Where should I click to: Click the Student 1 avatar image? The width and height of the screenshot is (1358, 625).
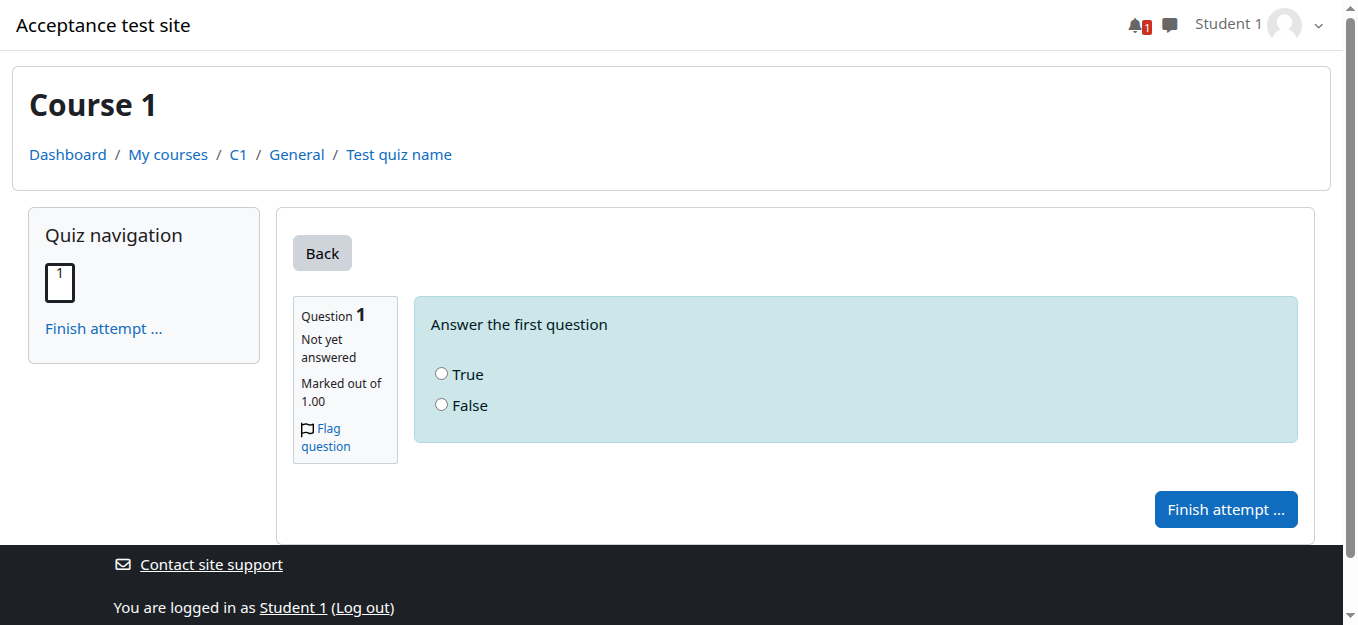click(x=1284, y=26)
